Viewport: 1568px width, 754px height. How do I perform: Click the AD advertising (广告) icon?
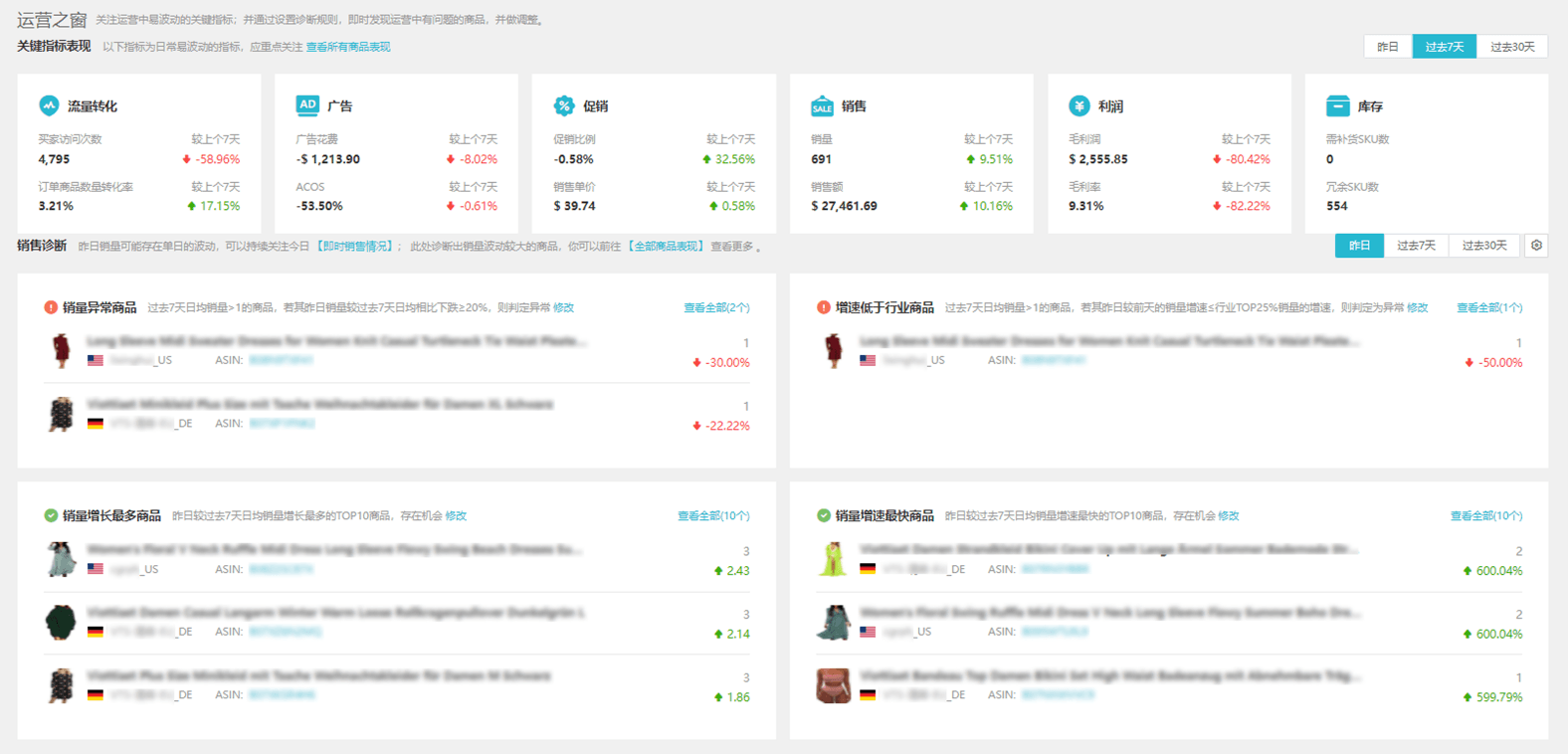pyautogui.click(x=307, y=105)
